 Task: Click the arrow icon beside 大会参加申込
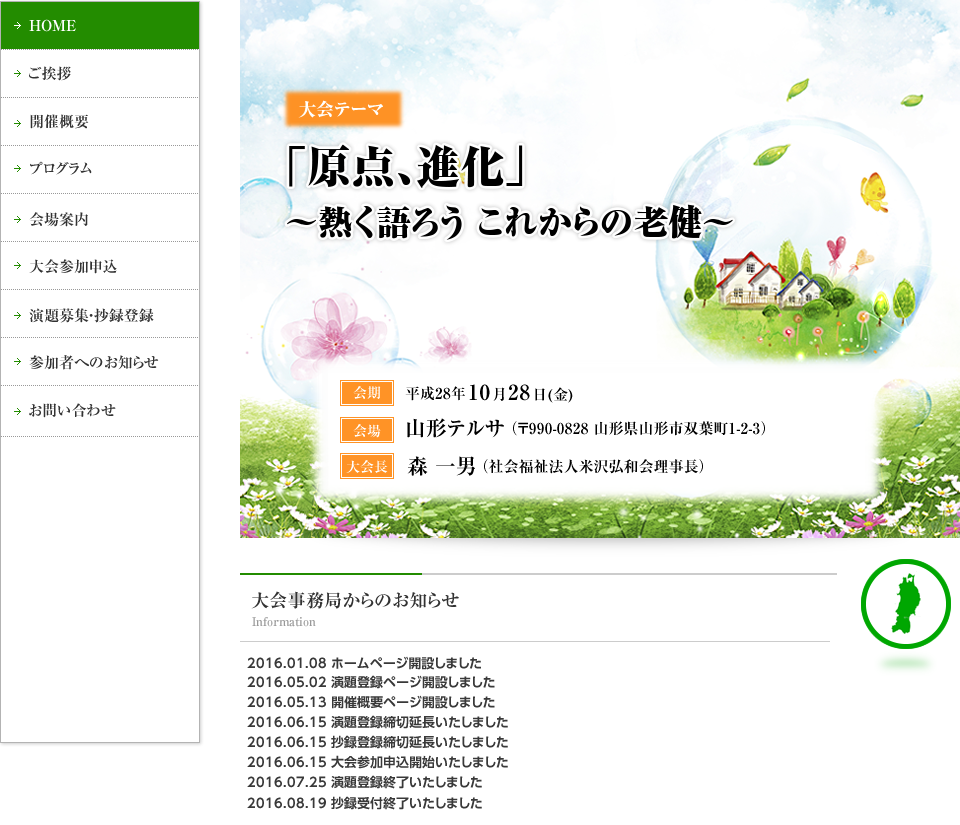click(x=17, y=266)
